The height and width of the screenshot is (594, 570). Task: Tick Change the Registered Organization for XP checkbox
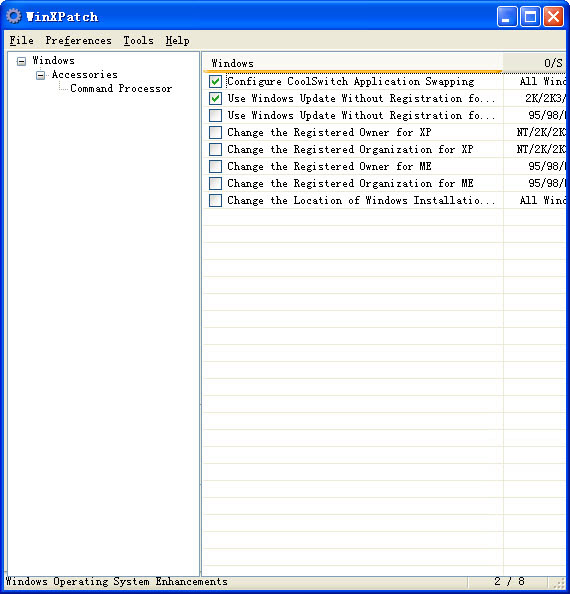tap(216, 149)
